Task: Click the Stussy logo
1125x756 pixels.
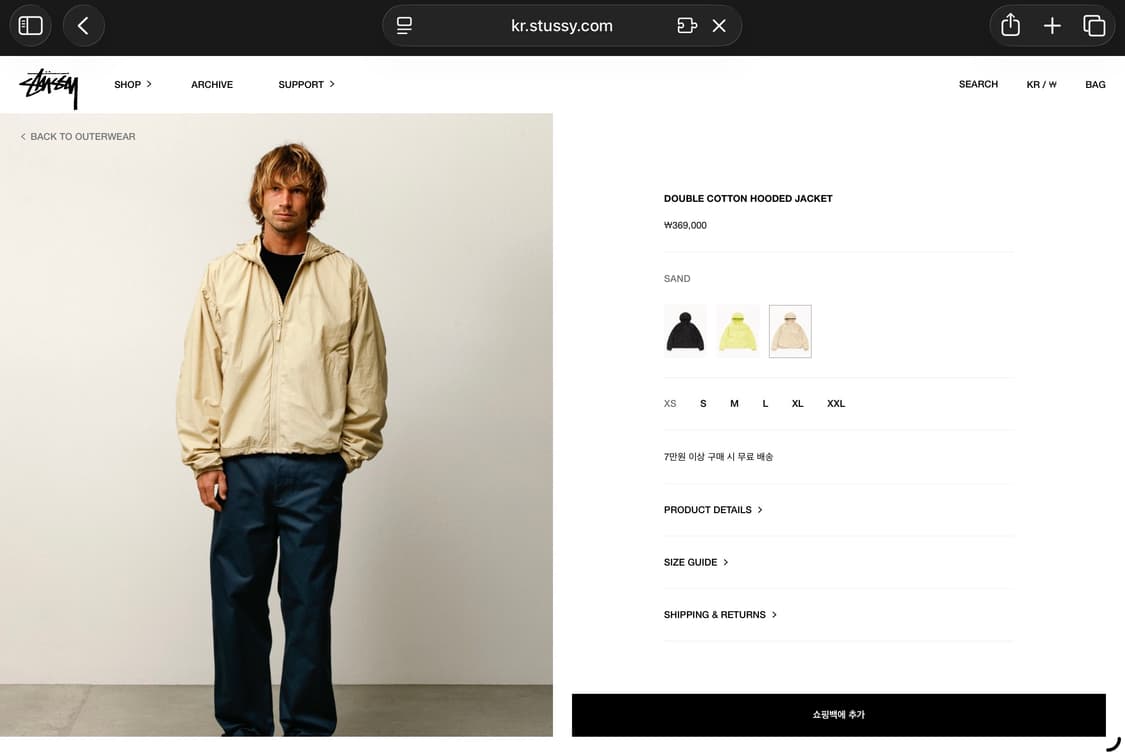Action: click(49, 87)
